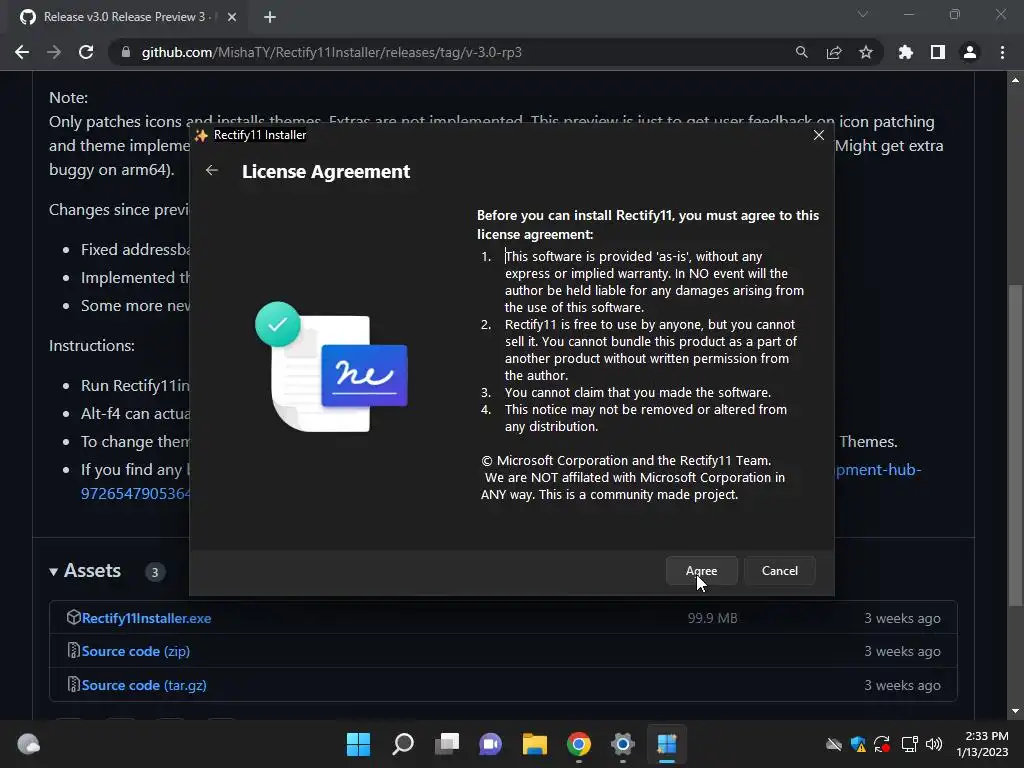Open File Explorer from taskbar
Screen dimensions: 1024x768
pyautogui.click(x=535, y=744)
